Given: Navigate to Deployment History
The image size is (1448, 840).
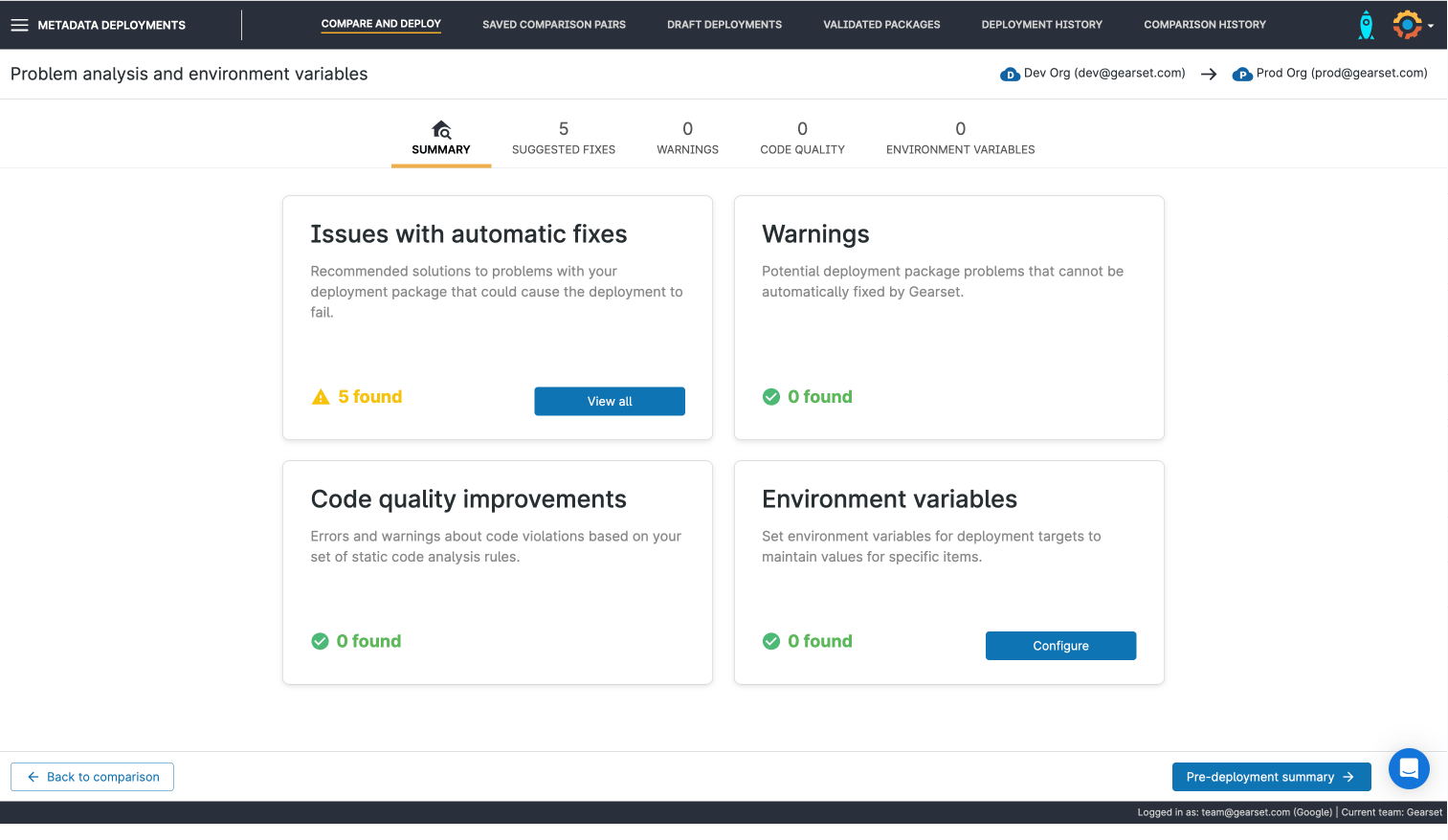Looking at the screenshot, I should 1041,25.
